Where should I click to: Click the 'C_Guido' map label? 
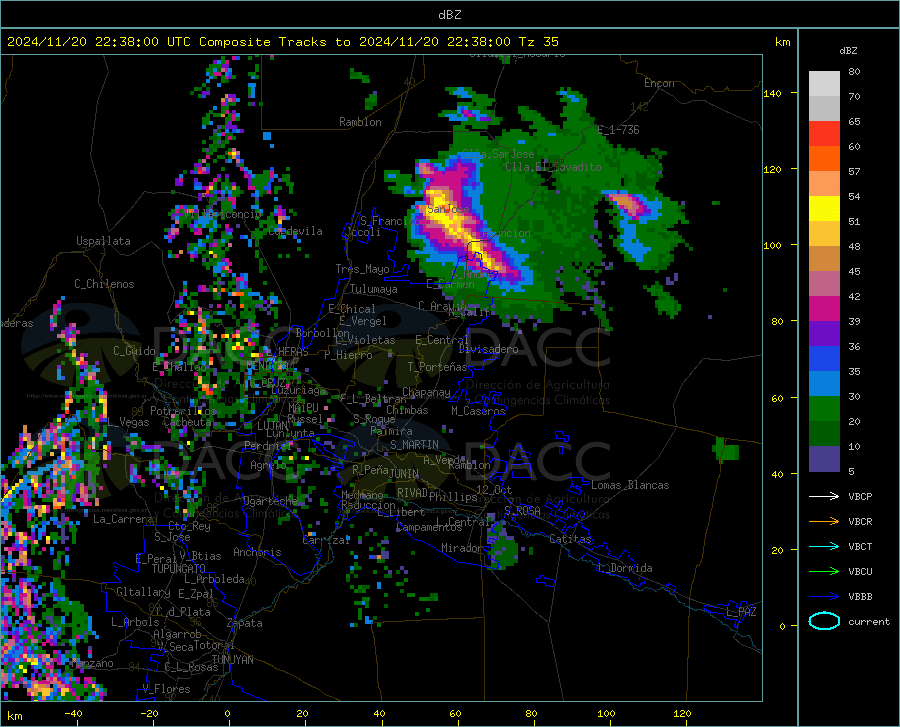(134, 351)
